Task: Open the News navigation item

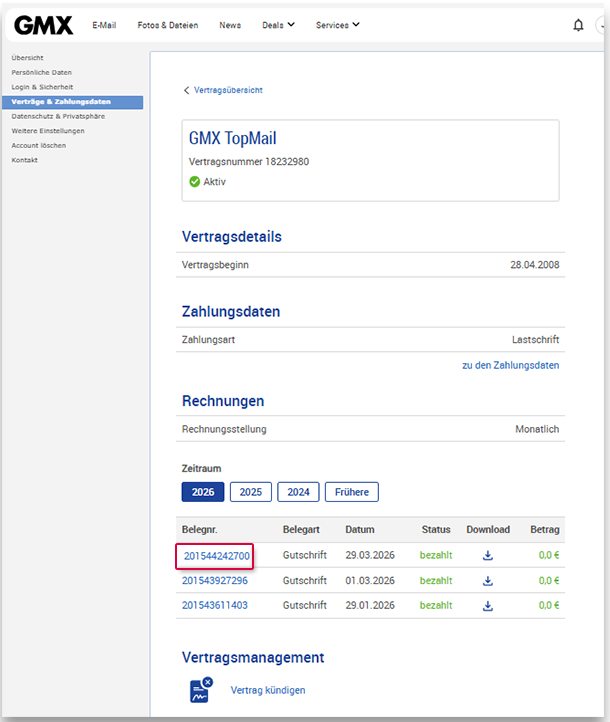Action: tap(230, 25)
